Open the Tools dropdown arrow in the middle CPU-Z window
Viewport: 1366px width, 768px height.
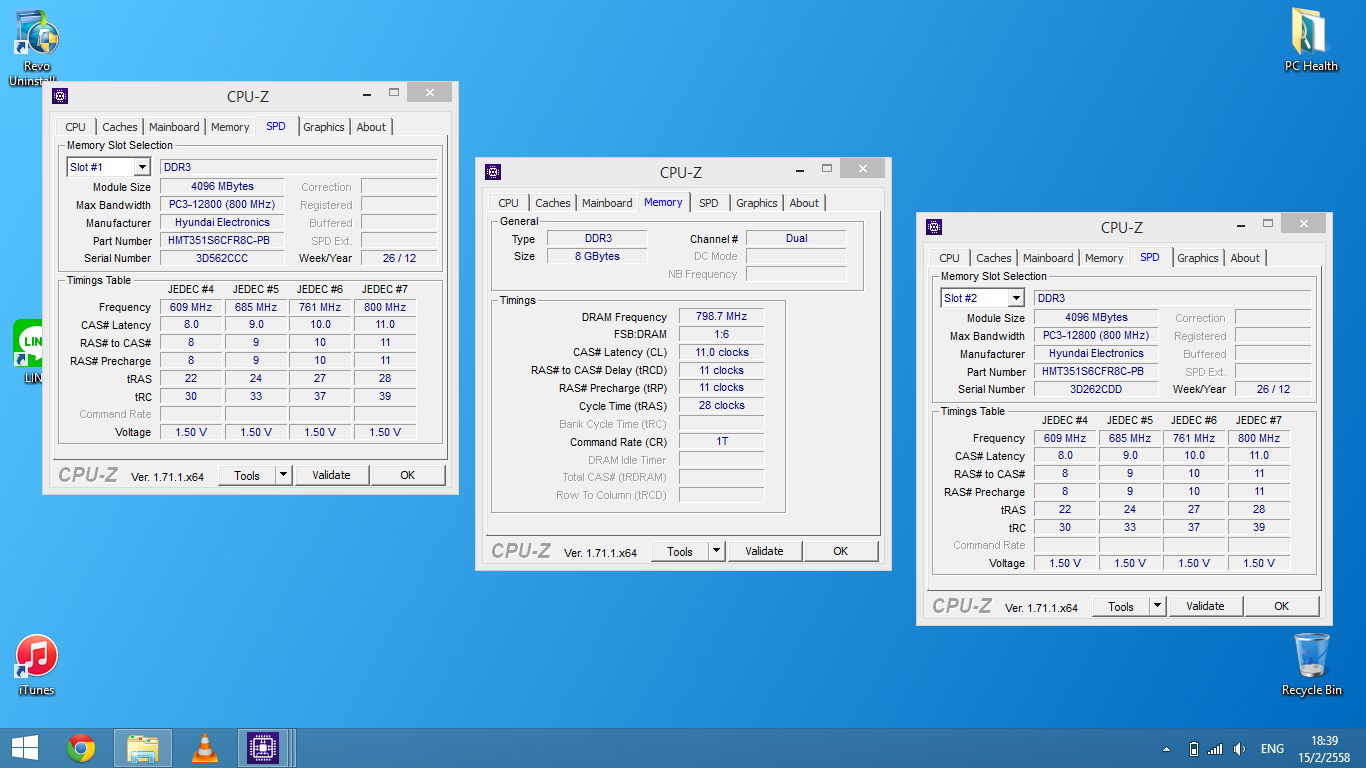pyautogui.click(x=716, y=551)
